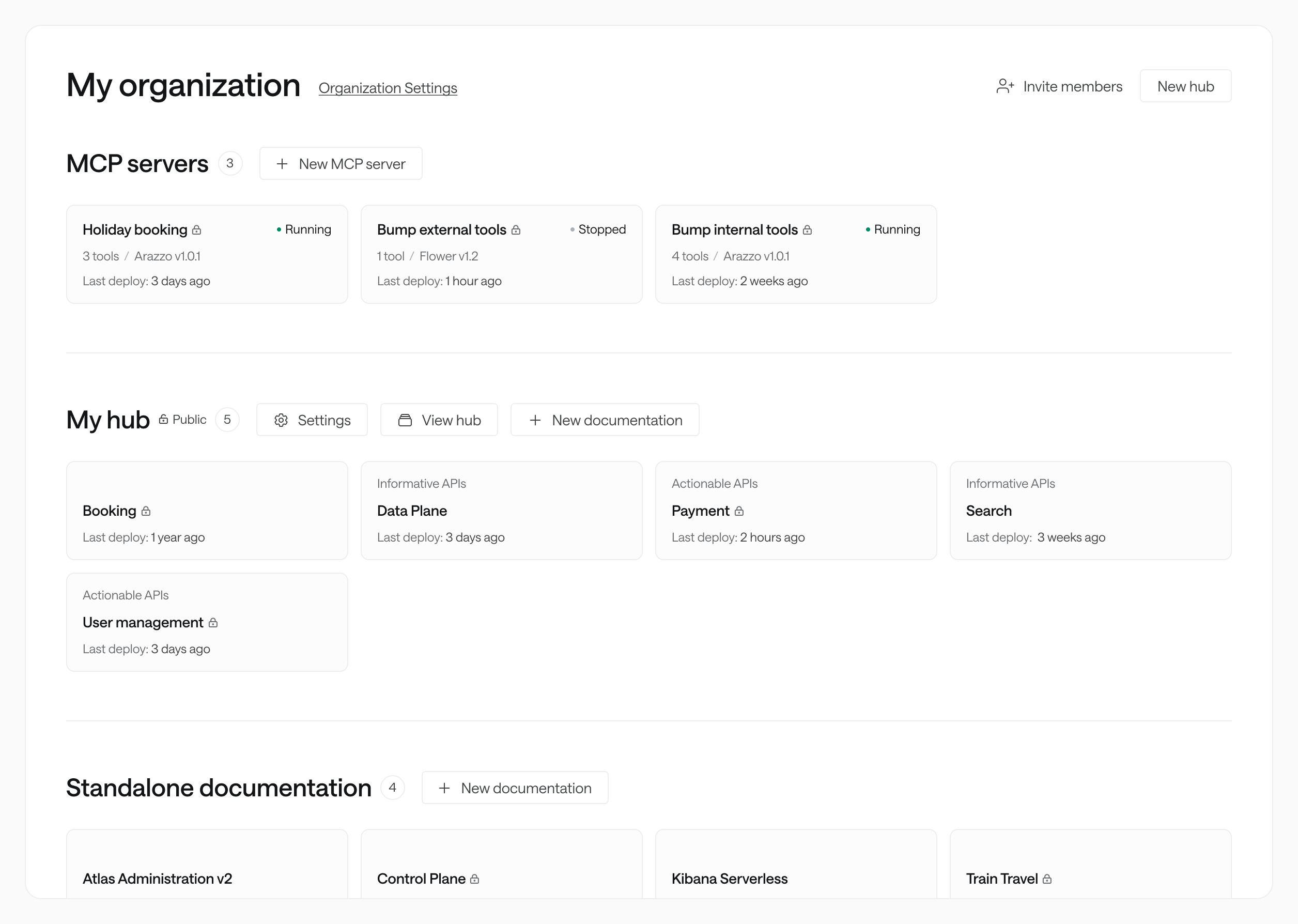Click the lock icon next to Bump internal tools
The width and height of the screenshot is (1298, 924).
(x=808, y=229)
